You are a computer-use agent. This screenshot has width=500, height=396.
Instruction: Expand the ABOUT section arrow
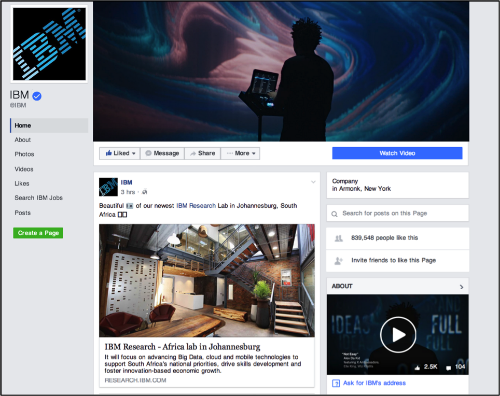(x=461, y=287)
